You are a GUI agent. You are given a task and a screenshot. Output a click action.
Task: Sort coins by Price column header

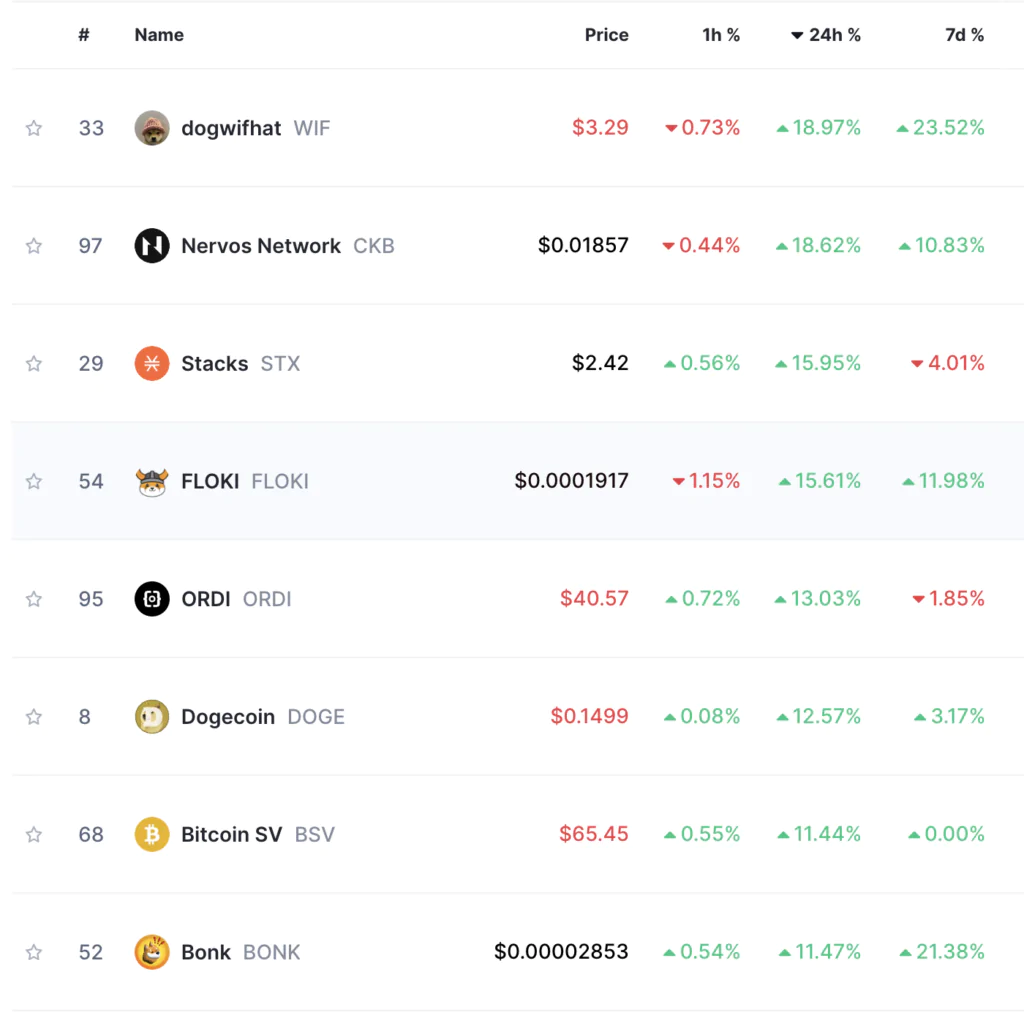(606, 35)
